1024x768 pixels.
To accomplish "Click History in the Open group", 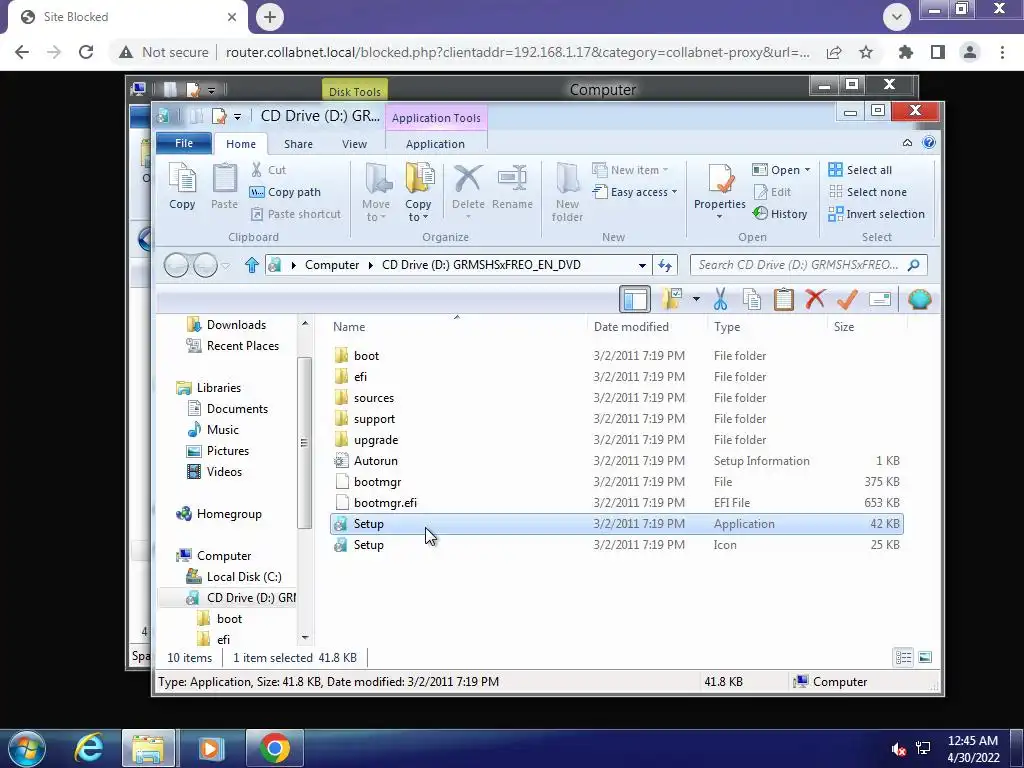I will pos(780,214).
